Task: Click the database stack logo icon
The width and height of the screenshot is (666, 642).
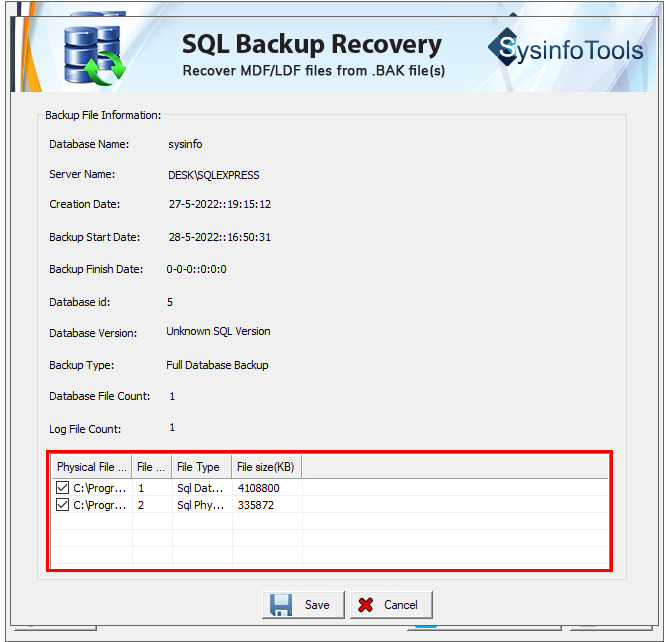Action: point(94,55)
